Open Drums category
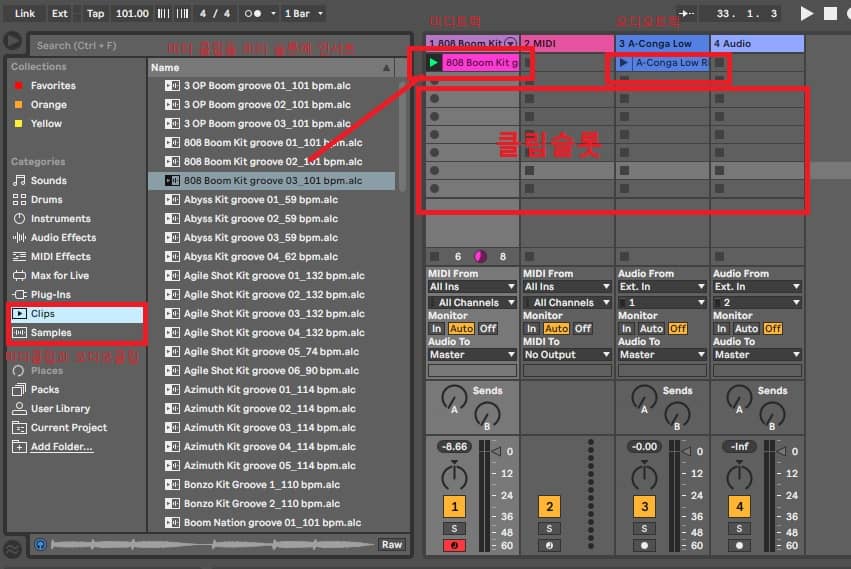Viewport: 851px width, 569px height. point(46,200)
